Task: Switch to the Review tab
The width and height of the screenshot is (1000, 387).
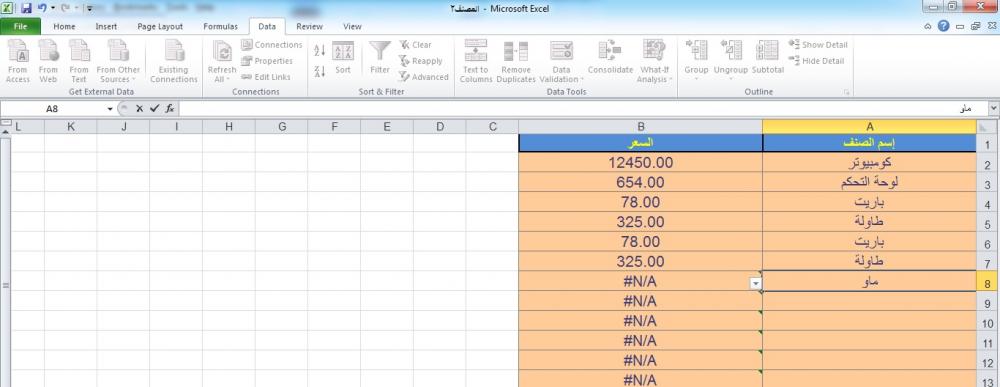Action: coord(309,27)
